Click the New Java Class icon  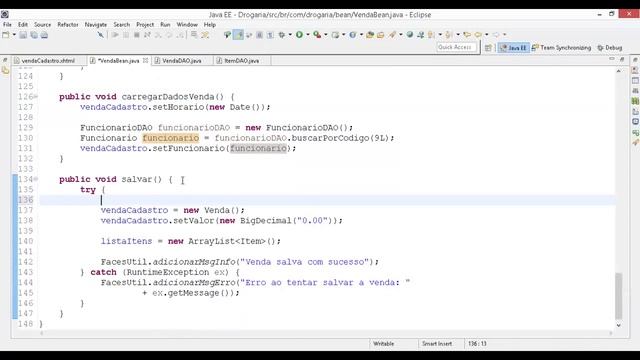353,35
